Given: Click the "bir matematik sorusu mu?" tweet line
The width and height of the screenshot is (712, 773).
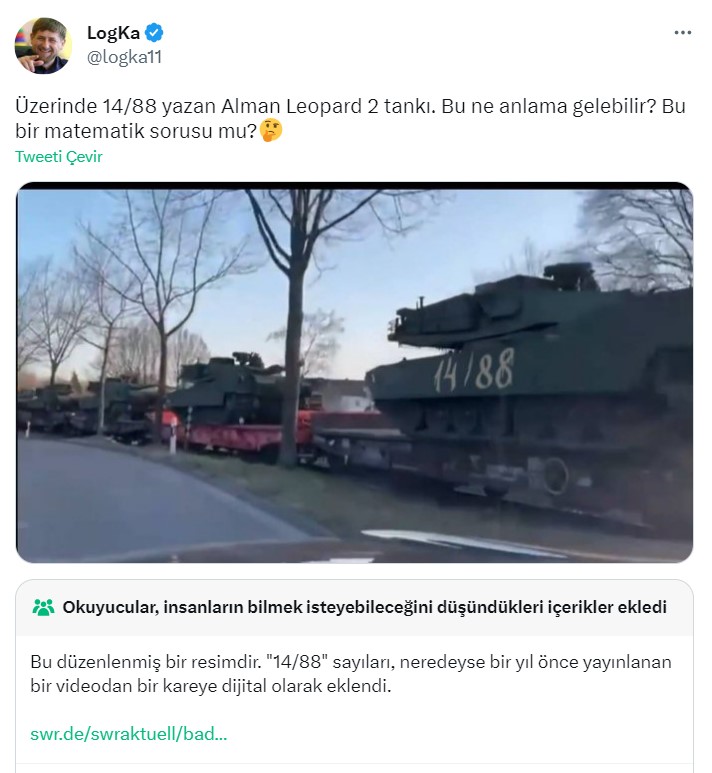Looking at the screenshot, I should [137, 131].
